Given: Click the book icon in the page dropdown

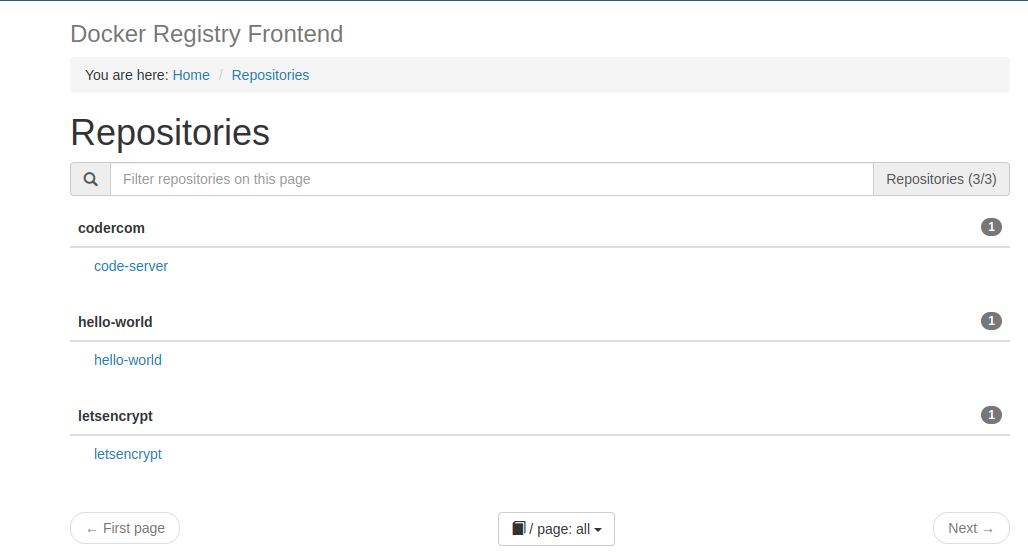Looking at the screenshot, I should pos(519,528).
